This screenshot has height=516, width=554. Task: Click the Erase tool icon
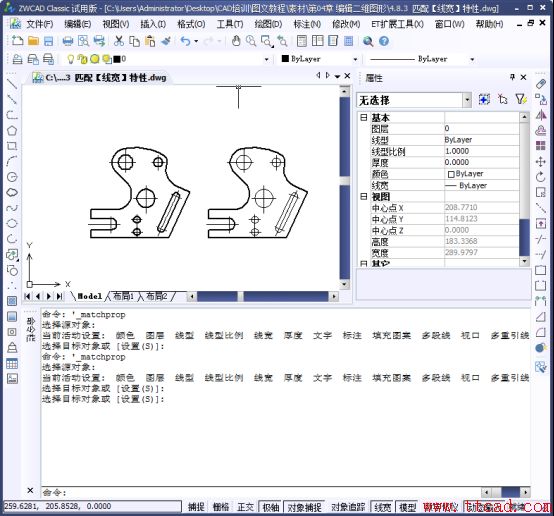541,84
